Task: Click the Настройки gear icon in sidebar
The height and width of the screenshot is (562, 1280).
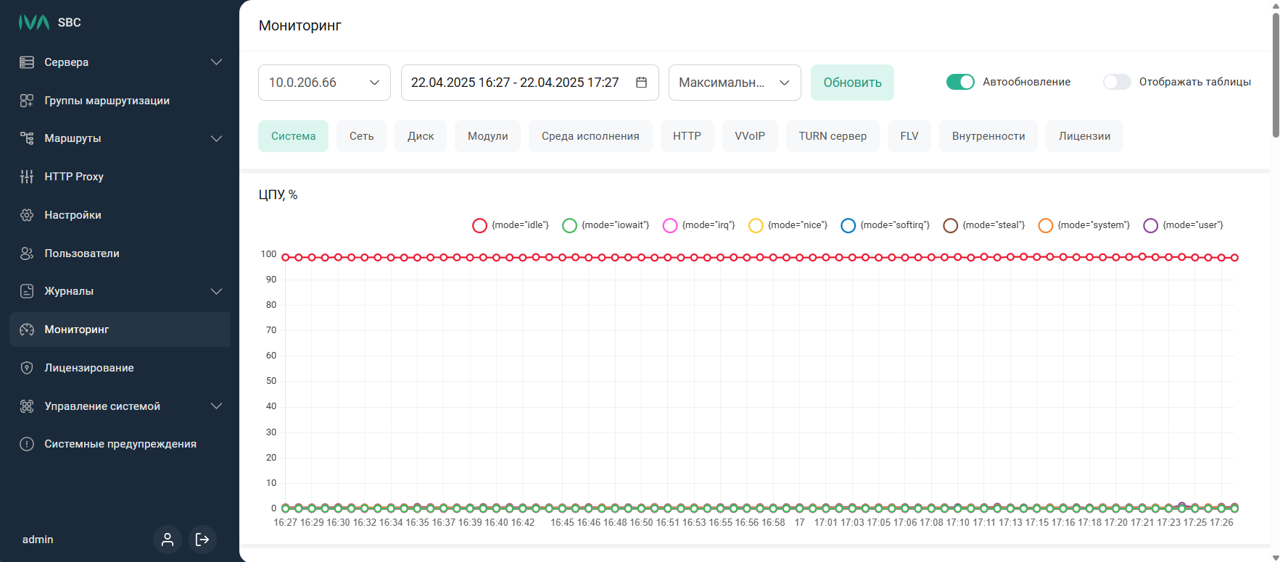Action: [x=27, y=215]
